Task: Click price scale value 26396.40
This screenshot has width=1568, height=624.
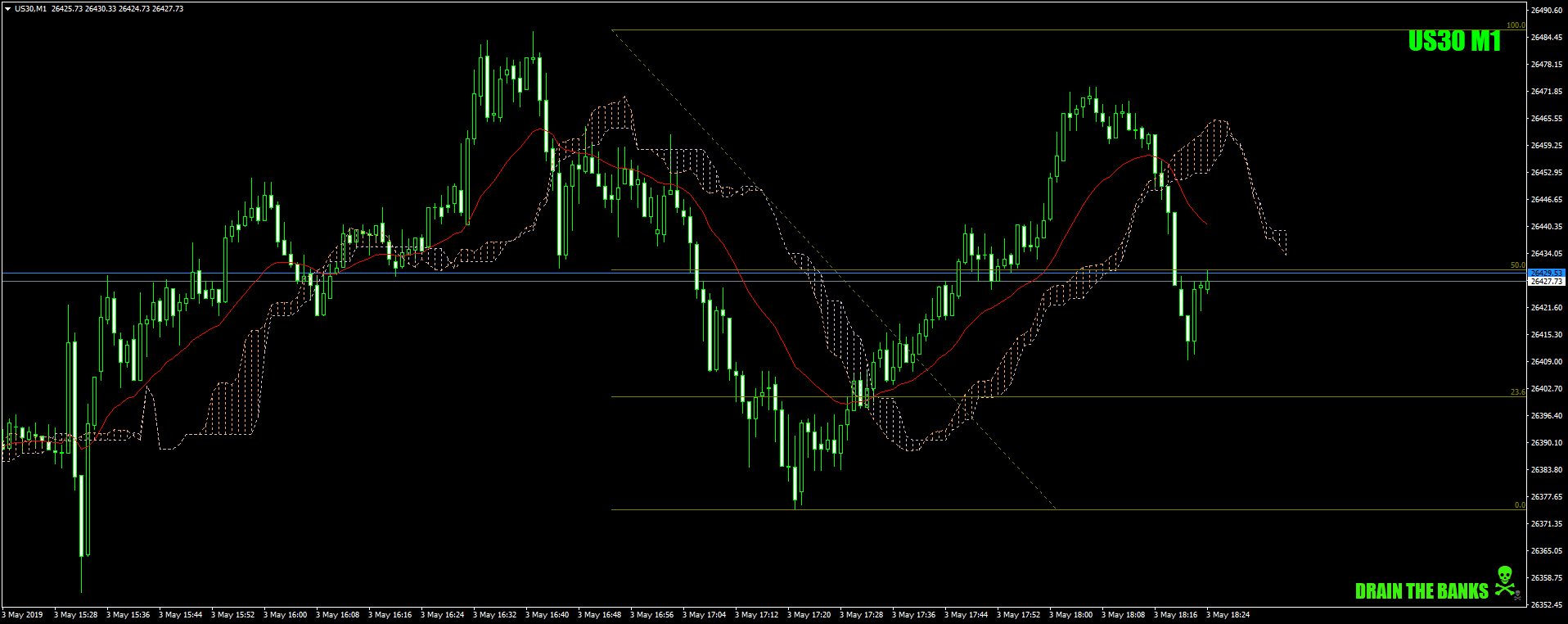Action: coord(1547,416)
